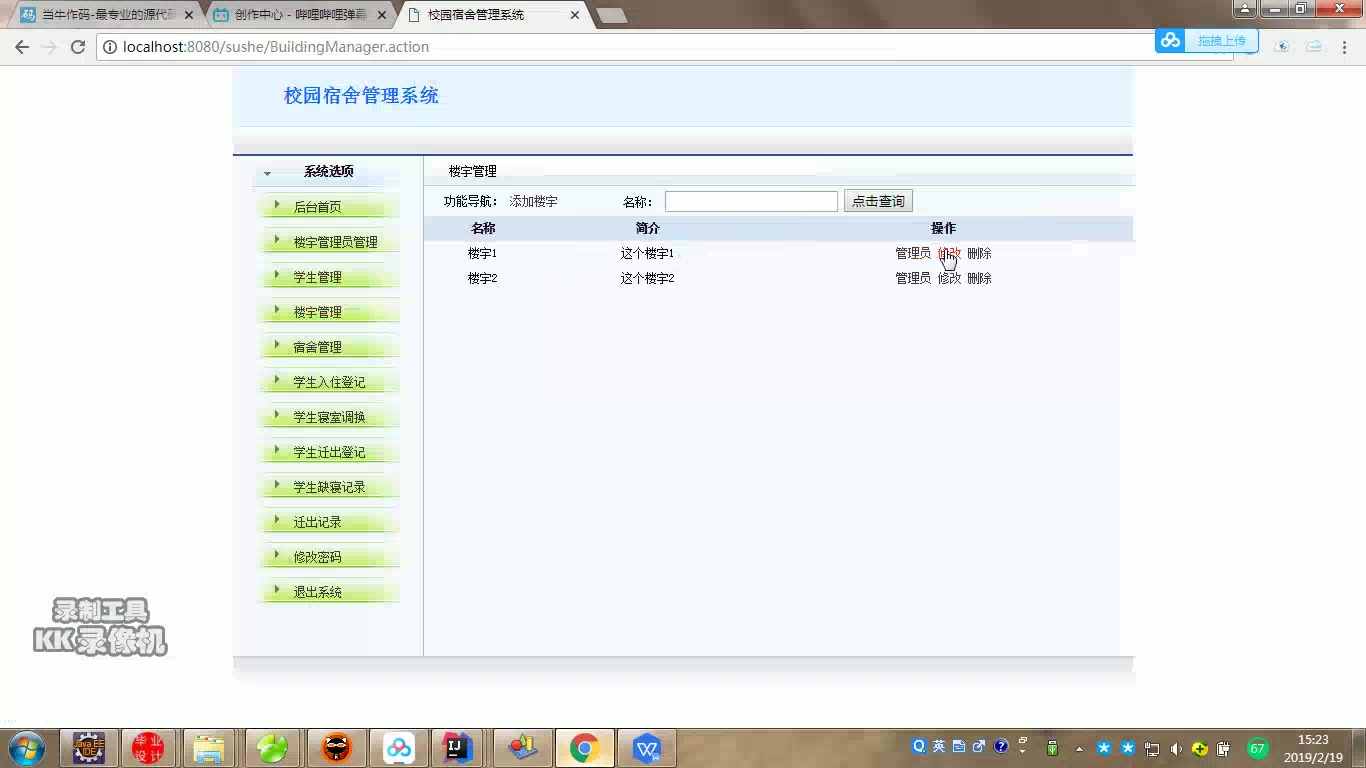Image resolution: width=1366 pixels, height=768 pixels.
Task: Reload the page with the refresh icon
Action: 76,46
